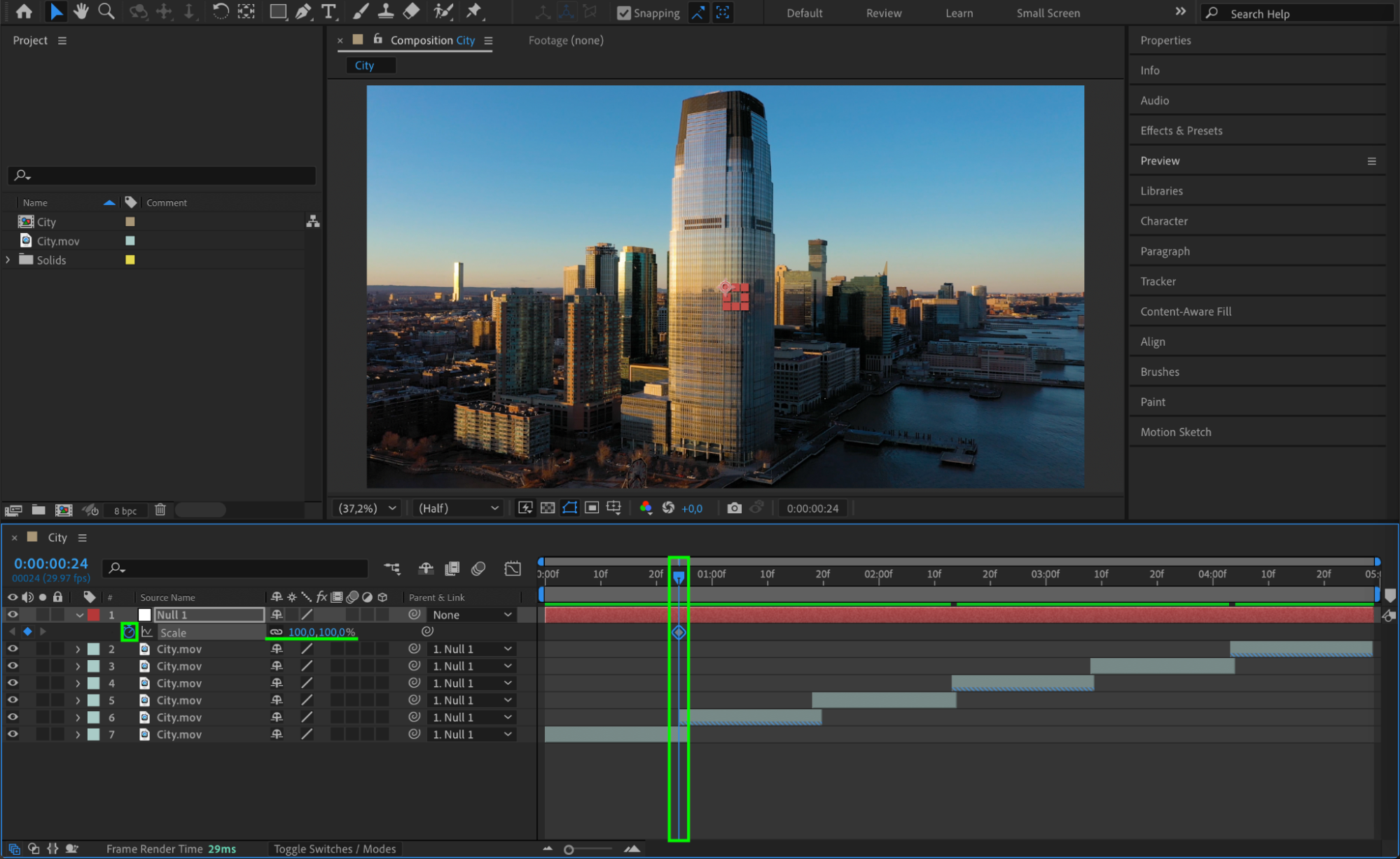Toggle the Snapping checkbox
The width and height of the screenshot is (1400, 859).
pyautogui.click(x=623, y=13)
